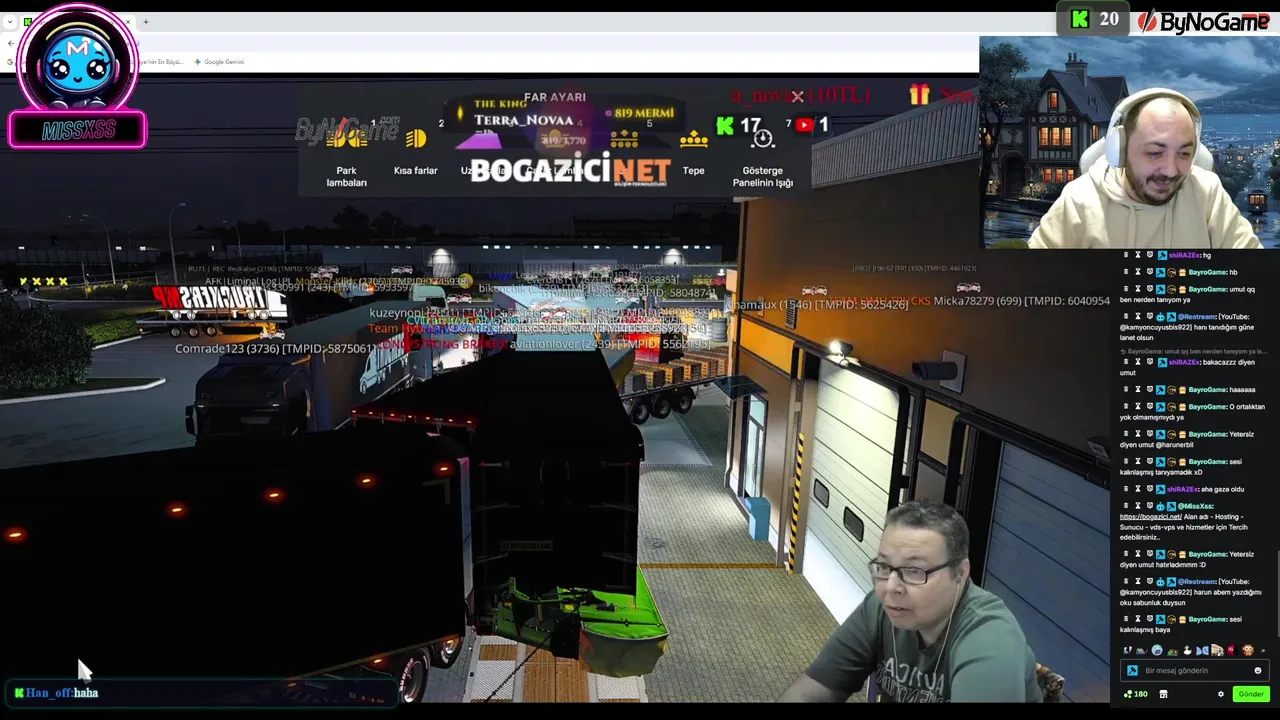This screenshot has width=1280, height=720.
Task: Open the chat shop icon
Action: tap(1163, 694)
